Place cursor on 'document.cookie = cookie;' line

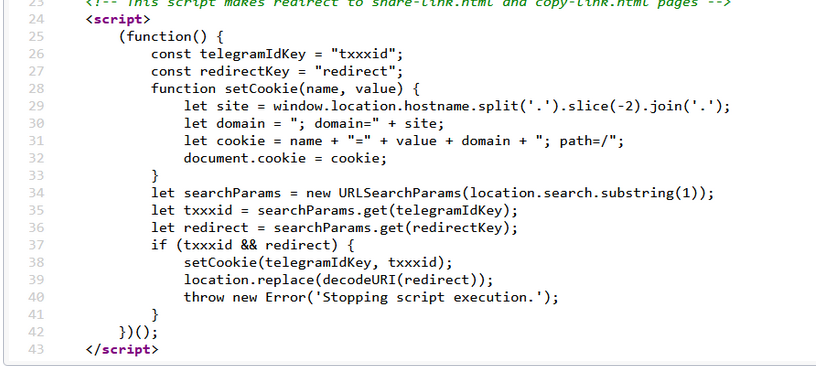pyautogui.click(x=285, y=158)
